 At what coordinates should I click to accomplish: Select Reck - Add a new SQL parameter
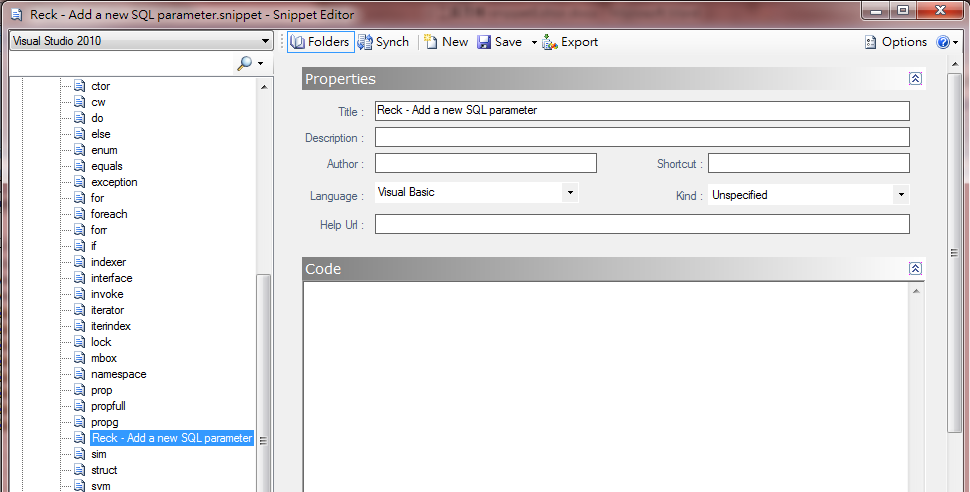coord(172,438)
